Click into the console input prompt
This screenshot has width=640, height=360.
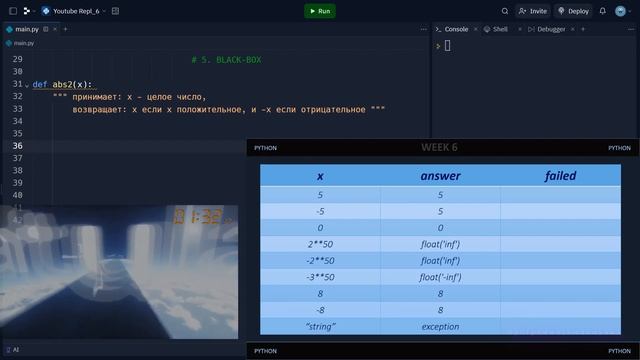coord(448,46)
